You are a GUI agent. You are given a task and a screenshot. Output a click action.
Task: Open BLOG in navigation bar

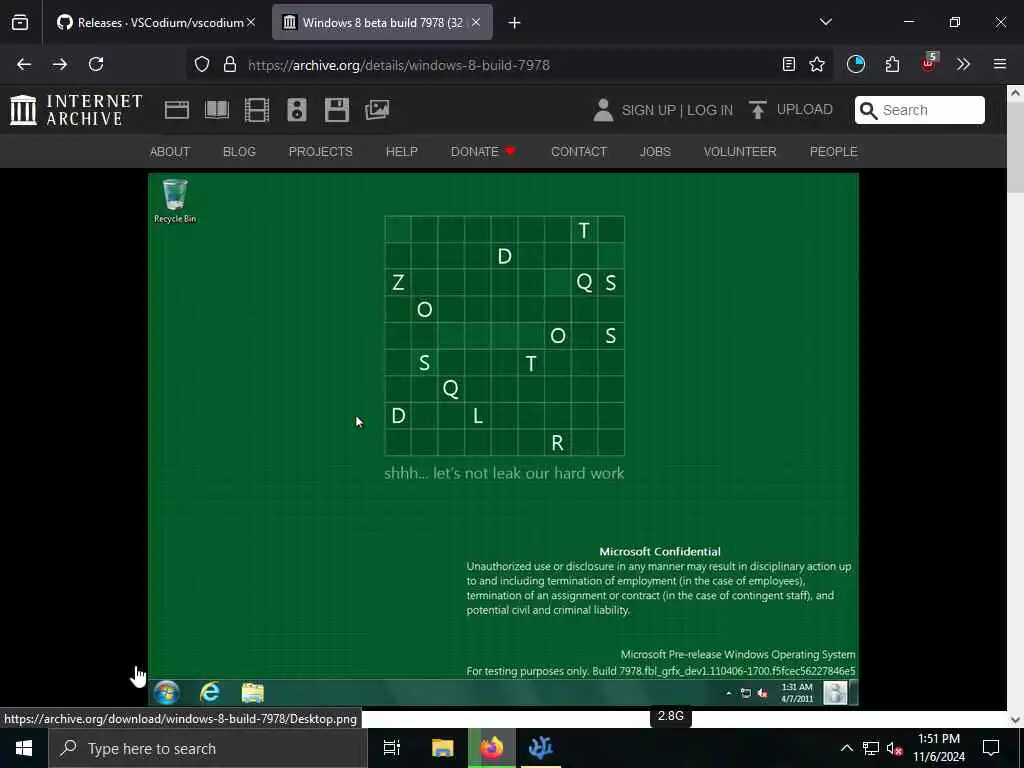pyautogui.click(x=239, y=152)
